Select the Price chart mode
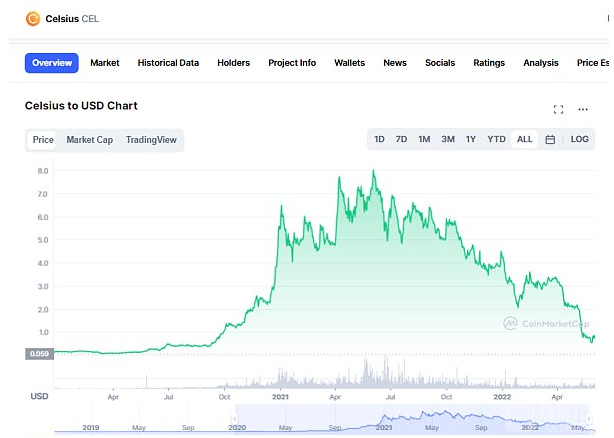 pos(43,140)
